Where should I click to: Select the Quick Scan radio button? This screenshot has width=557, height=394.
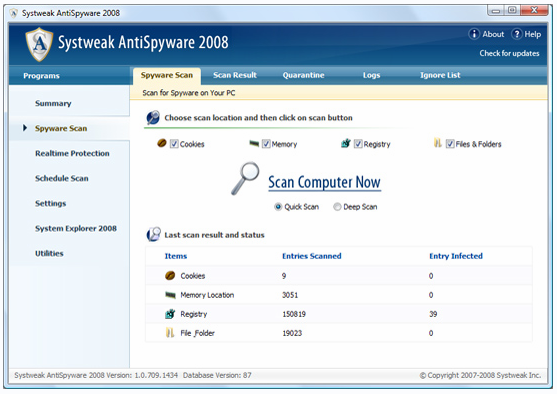(x=278, y=207)
